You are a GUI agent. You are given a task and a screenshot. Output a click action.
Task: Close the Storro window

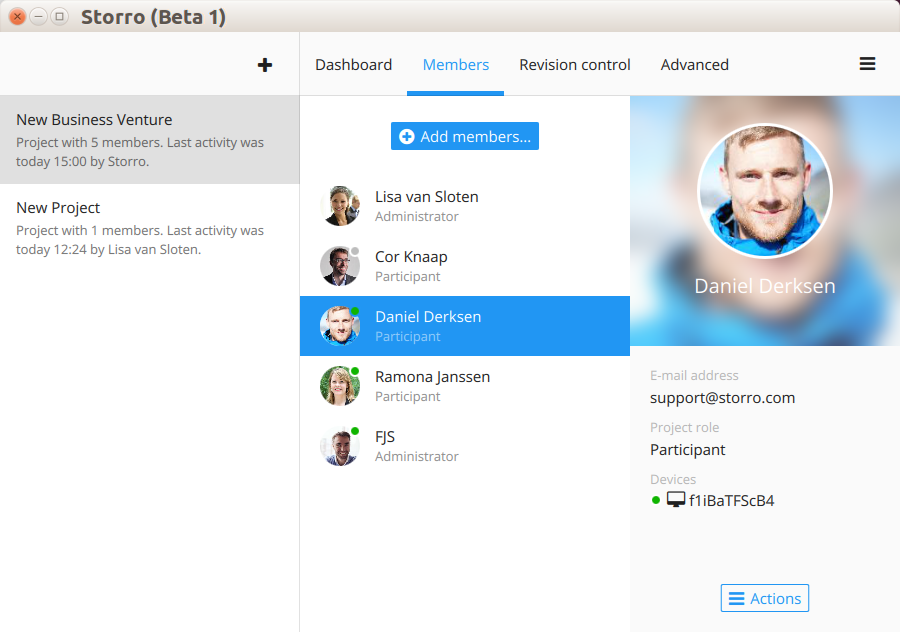tap(18, 17)
